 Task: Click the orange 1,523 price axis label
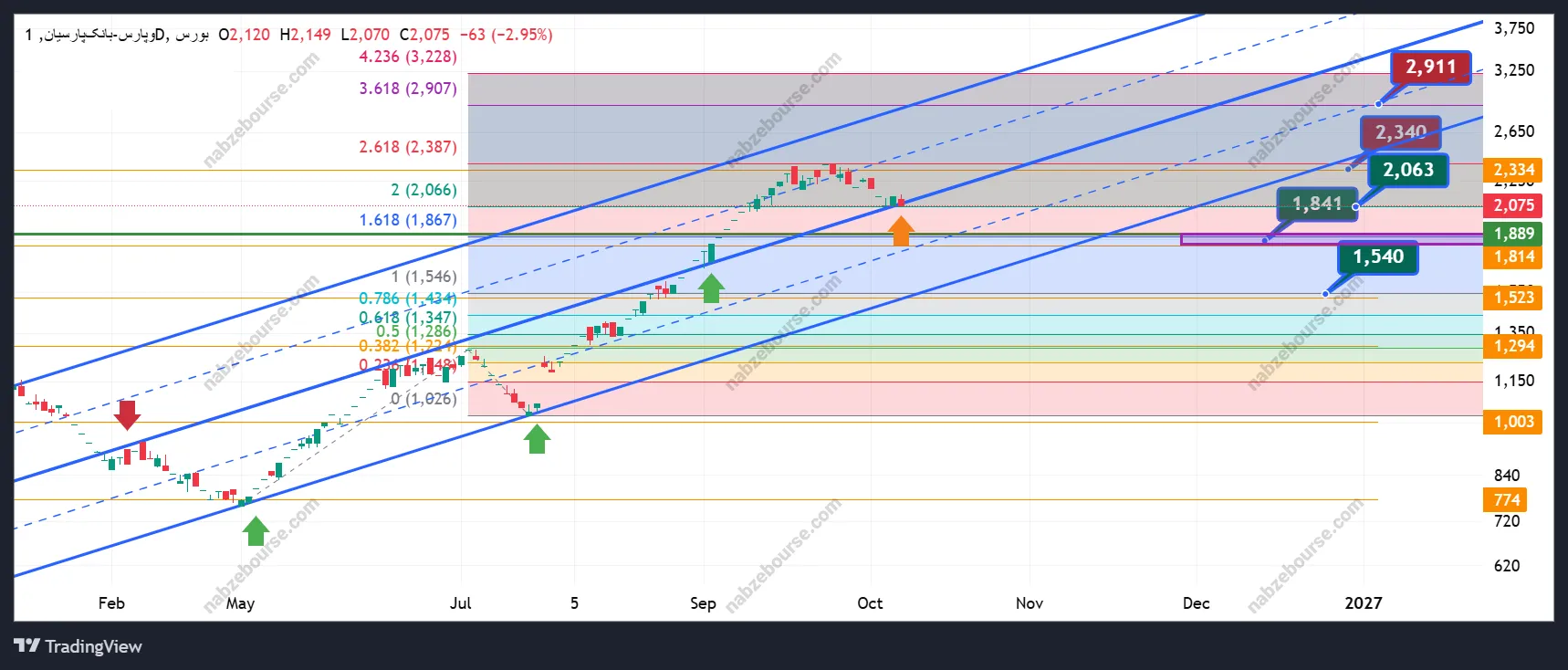click(1514, 298)
